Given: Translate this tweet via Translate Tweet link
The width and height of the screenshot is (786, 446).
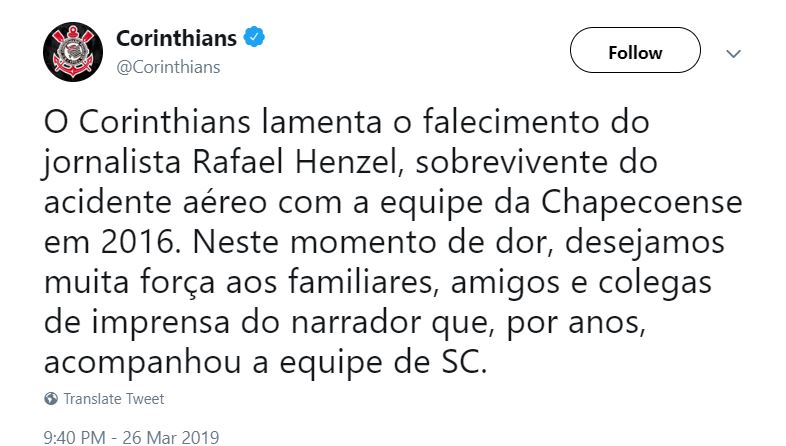Looking at the screenshot, I should click(113, 399).
